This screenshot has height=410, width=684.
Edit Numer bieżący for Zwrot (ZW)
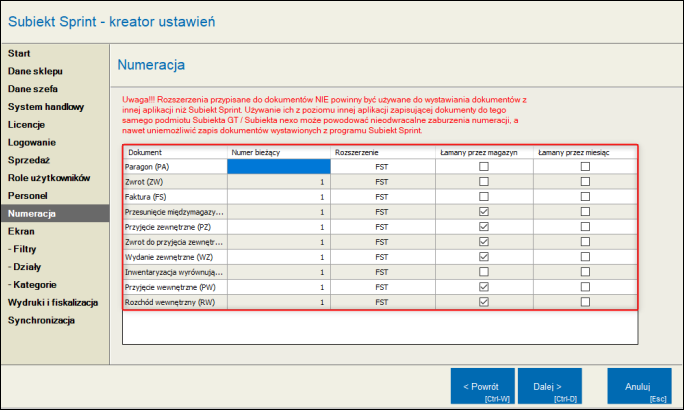tap(279, 182)
